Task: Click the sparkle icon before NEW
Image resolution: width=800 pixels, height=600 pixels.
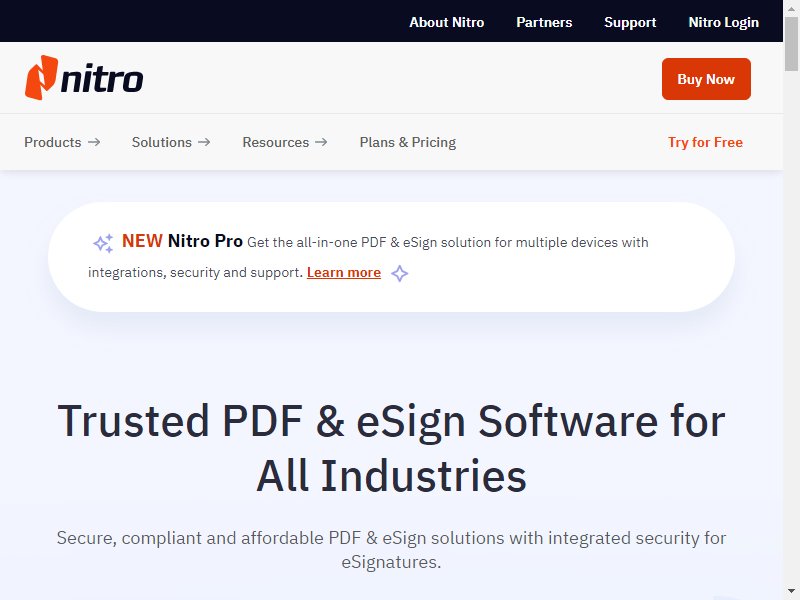Action: [x=103, y=243]
